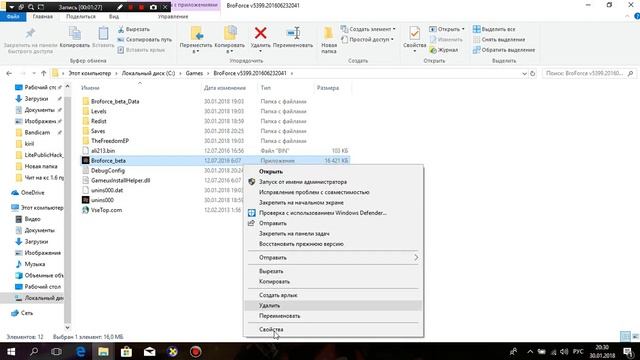Choose Run as administrator in the context menu
This screenshot has height=360, width=640.
pos(333,182)
